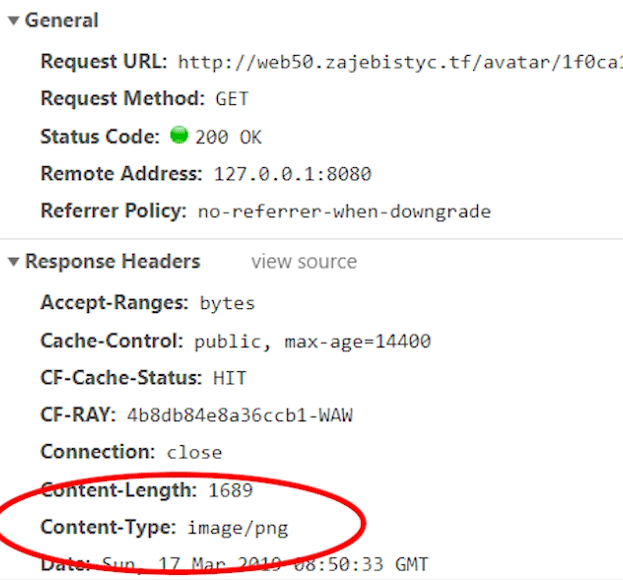
Task: Click the green status code indicator
Action: pos(179,135)
